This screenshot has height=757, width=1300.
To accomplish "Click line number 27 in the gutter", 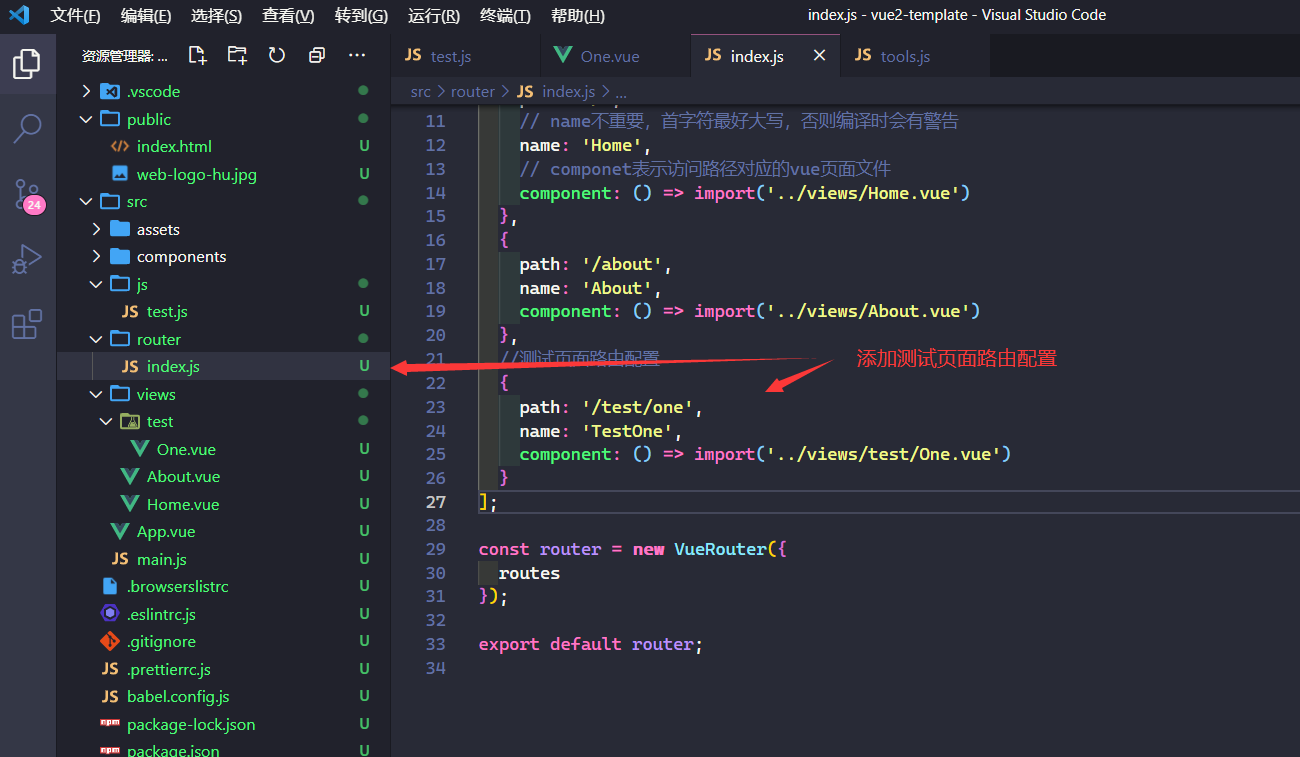I will [x=435, y=501].
